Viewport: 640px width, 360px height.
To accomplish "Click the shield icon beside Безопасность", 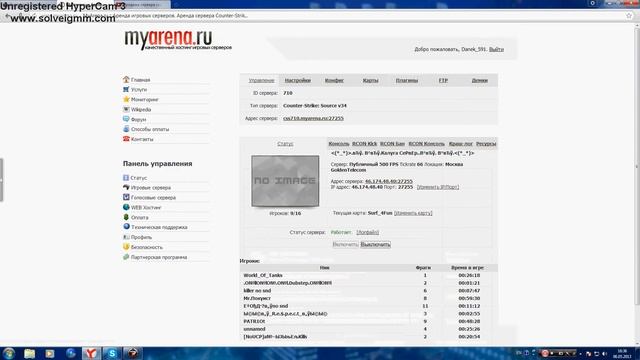I will pos(126,247).
